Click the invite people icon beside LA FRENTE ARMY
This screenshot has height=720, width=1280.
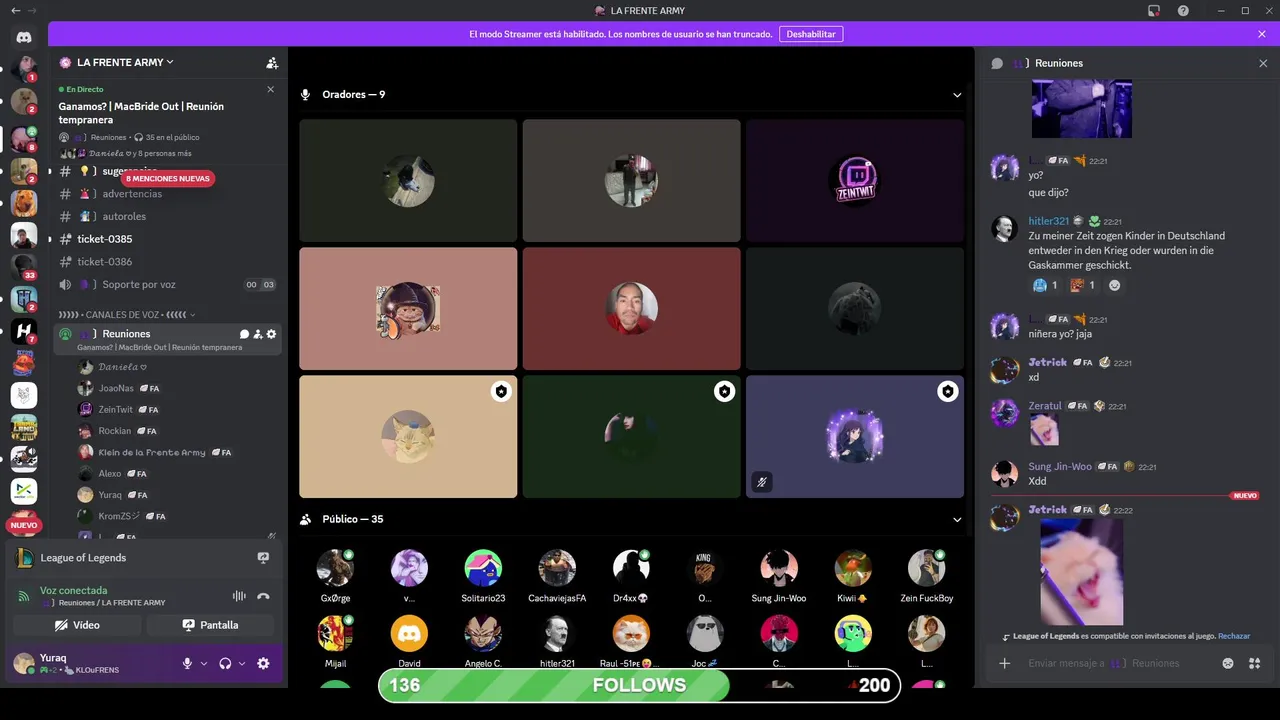coord(272,62)
